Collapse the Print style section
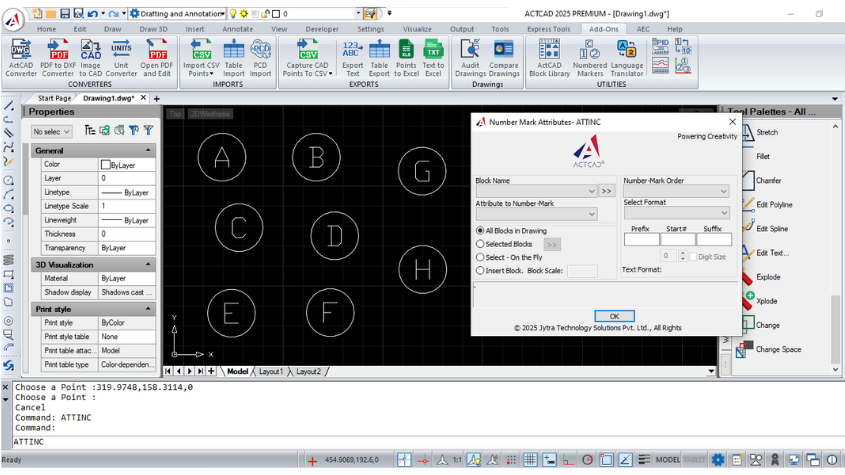Viewport: 845px width, 475px height. pos(148,309)
